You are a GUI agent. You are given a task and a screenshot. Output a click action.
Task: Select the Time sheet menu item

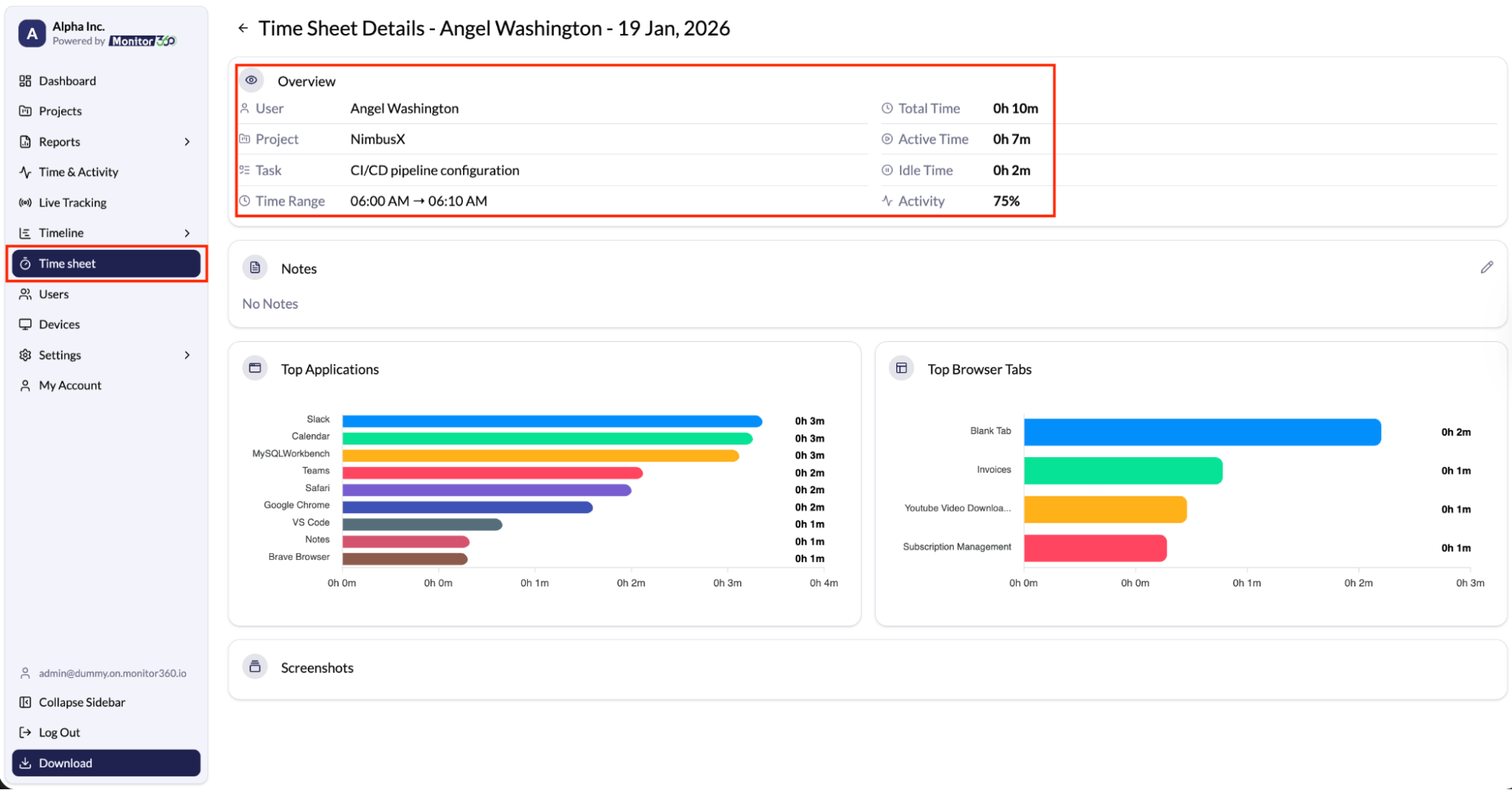(x=106, y=263)
